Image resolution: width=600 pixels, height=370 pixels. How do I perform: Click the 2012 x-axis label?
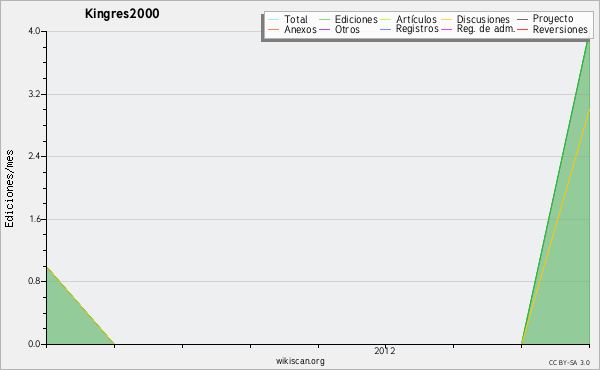tap(385, 350)
